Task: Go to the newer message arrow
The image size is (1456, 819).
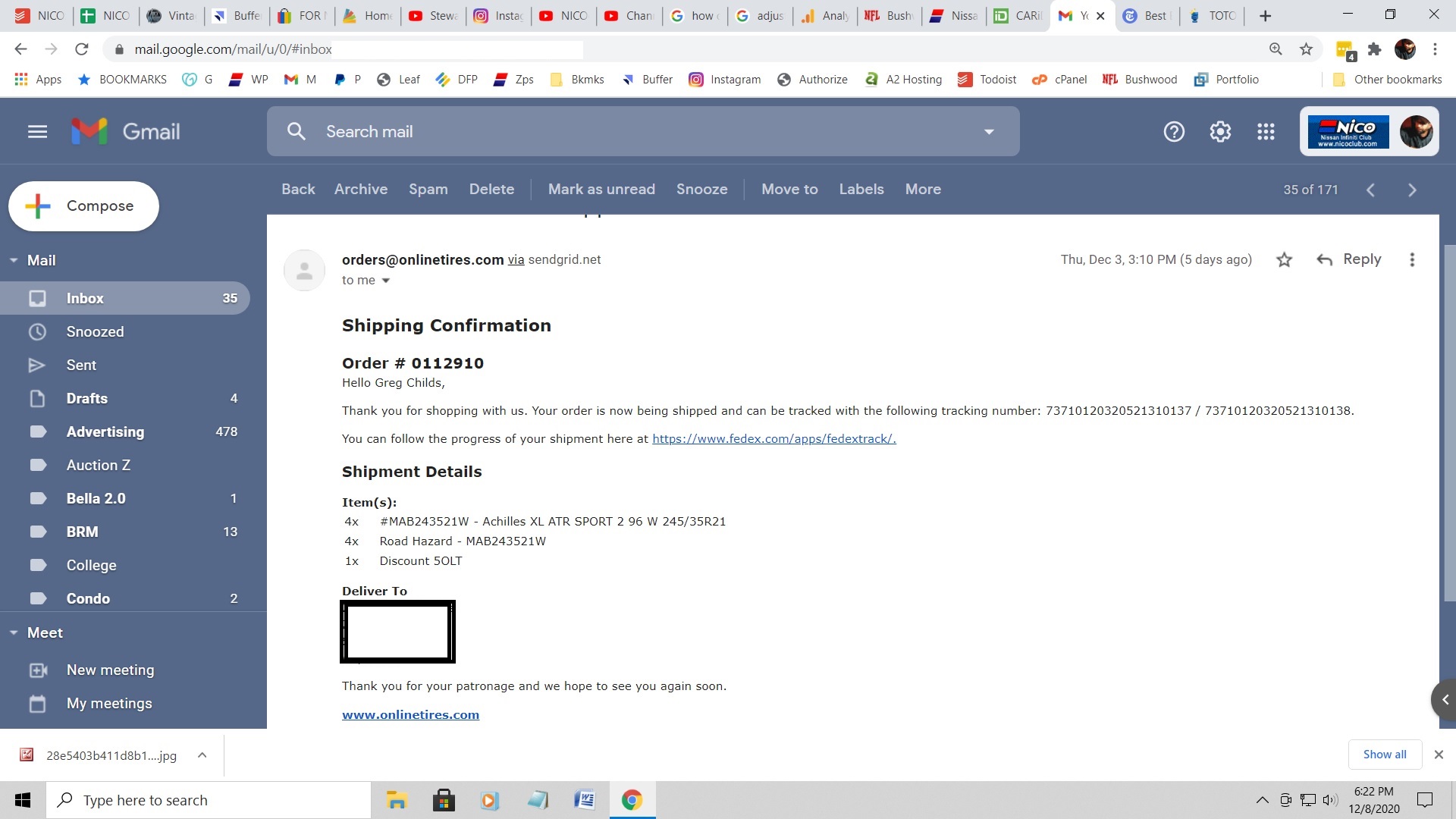Action: (x=1370, y=190)
